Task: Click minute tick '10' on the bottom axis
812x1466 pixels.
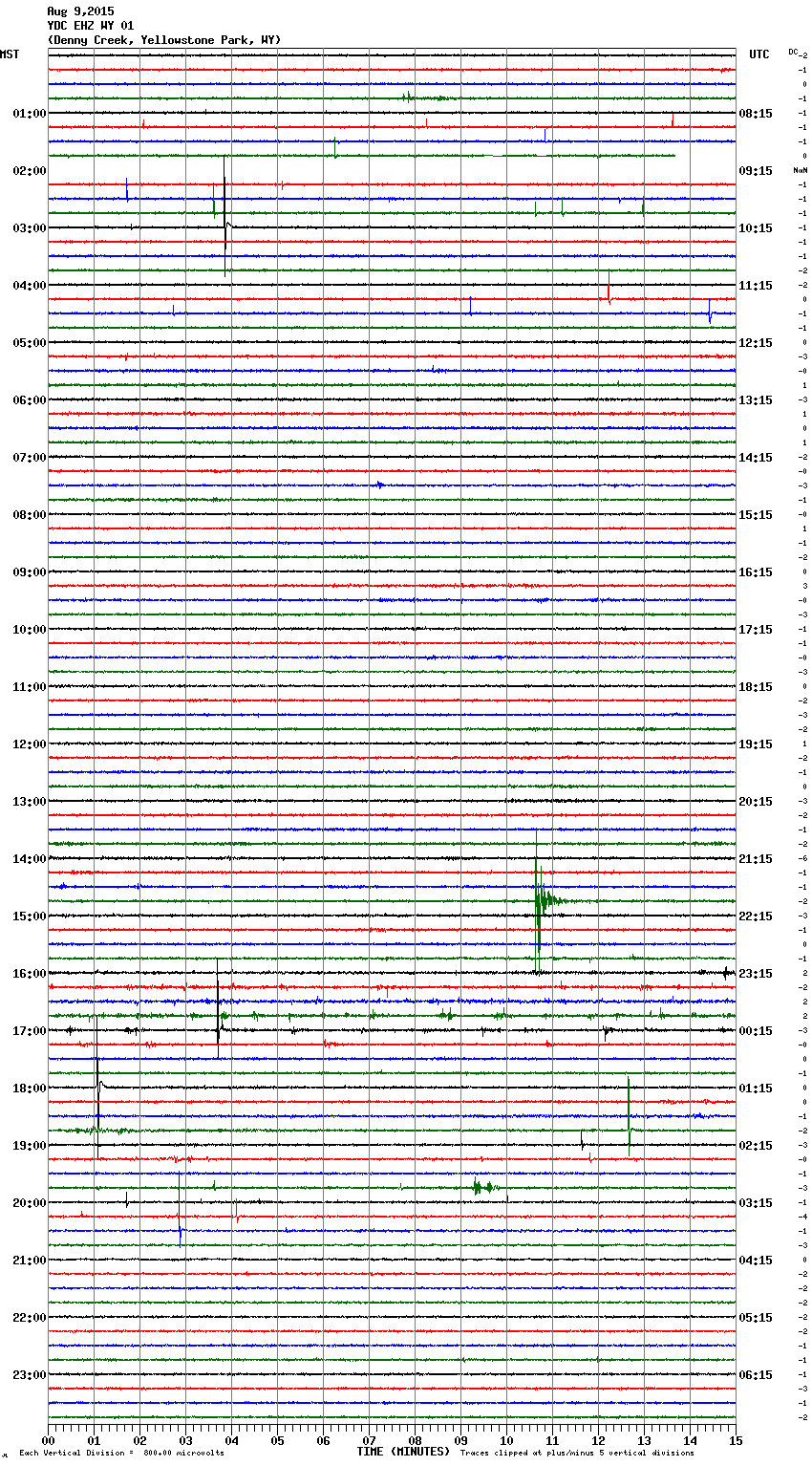Action: 506,1440
